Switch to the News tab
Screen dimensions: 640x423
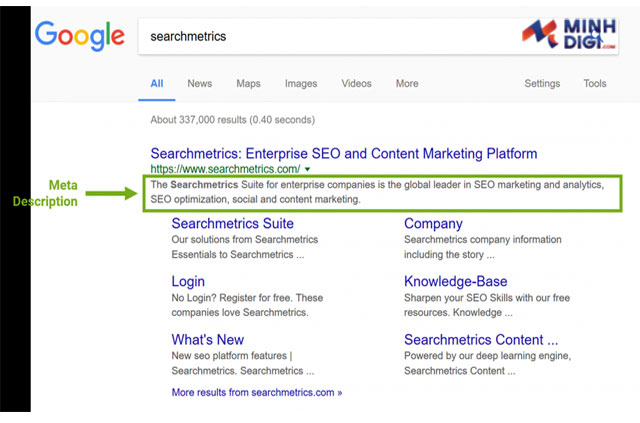click(x=200, y=84)
